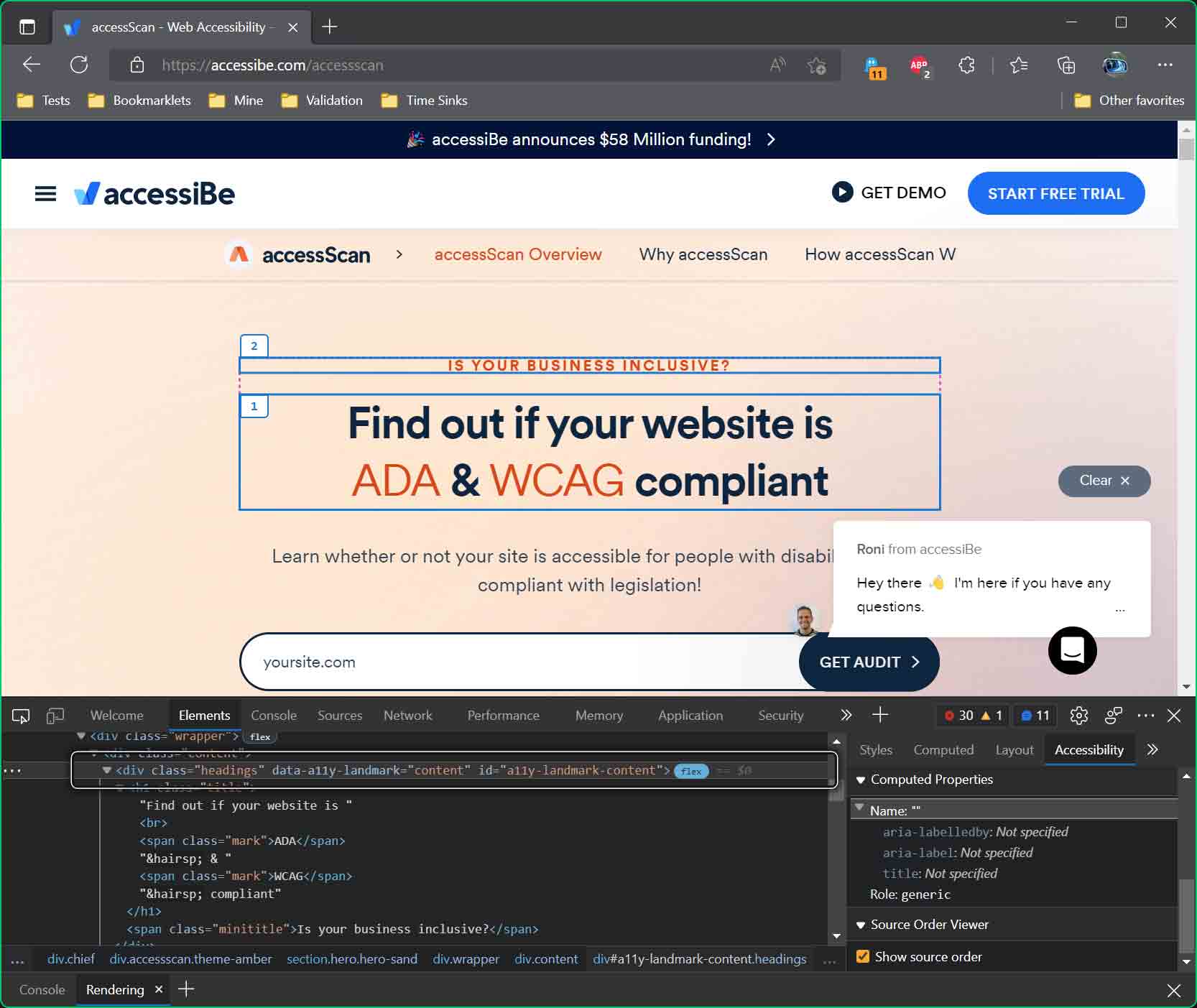
Task: Click the GET AUDIT button
Action: 869,662
